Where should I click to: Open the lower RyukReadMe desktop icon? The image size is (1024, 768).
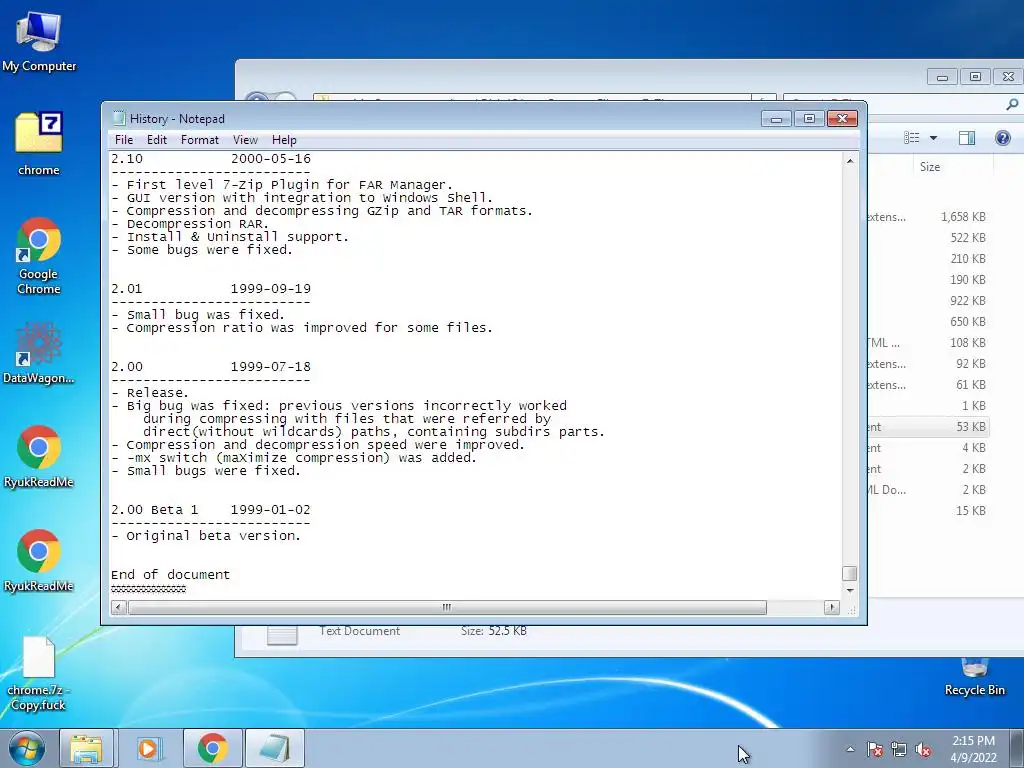(39, 560)
